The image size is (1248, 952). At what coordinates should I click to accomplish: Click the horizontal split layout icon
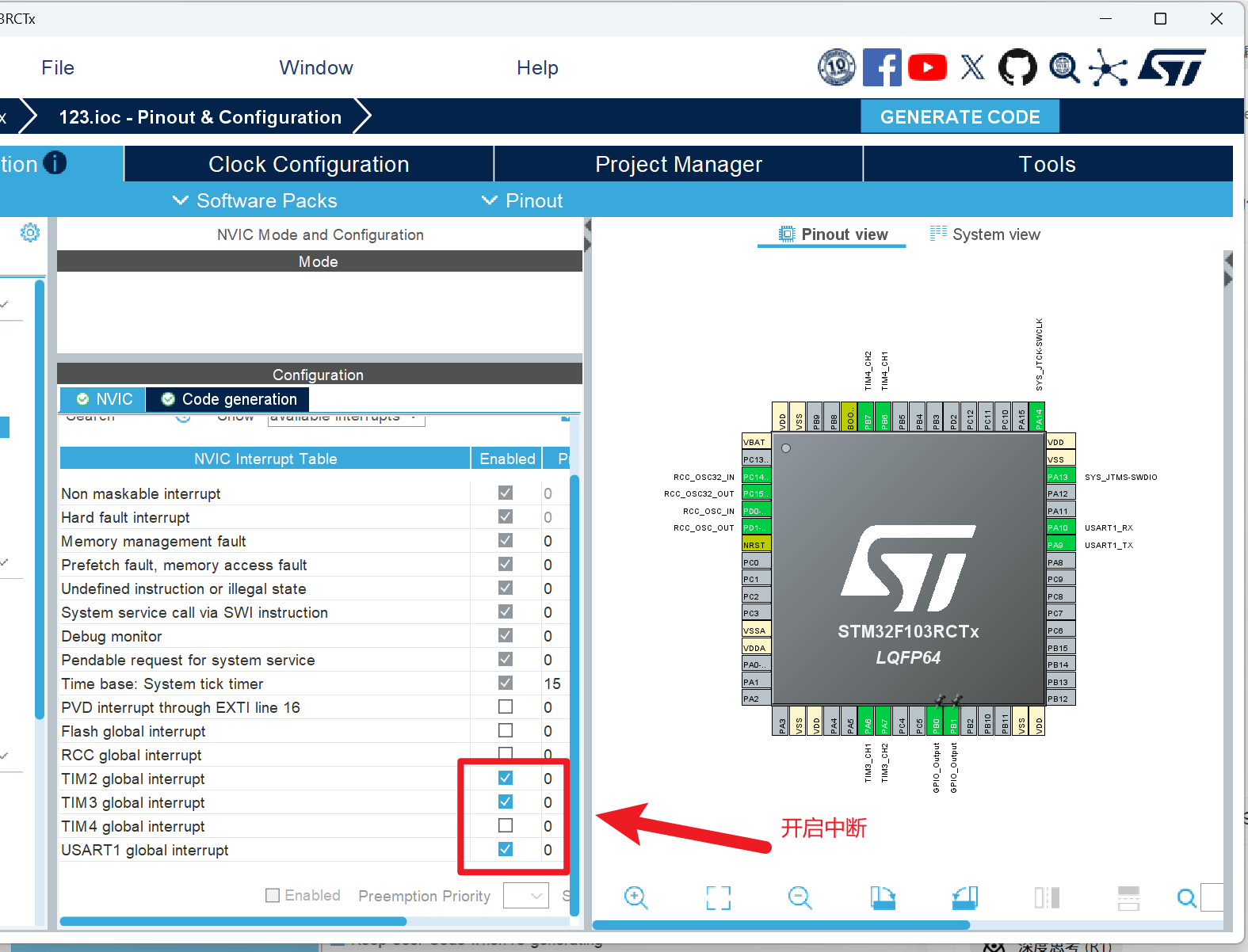(x=1128, y=897)
